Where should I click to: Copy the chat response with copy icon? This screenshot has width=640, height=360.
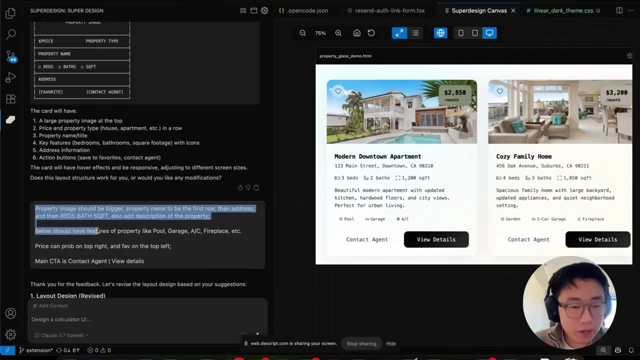tap(256, 188)
